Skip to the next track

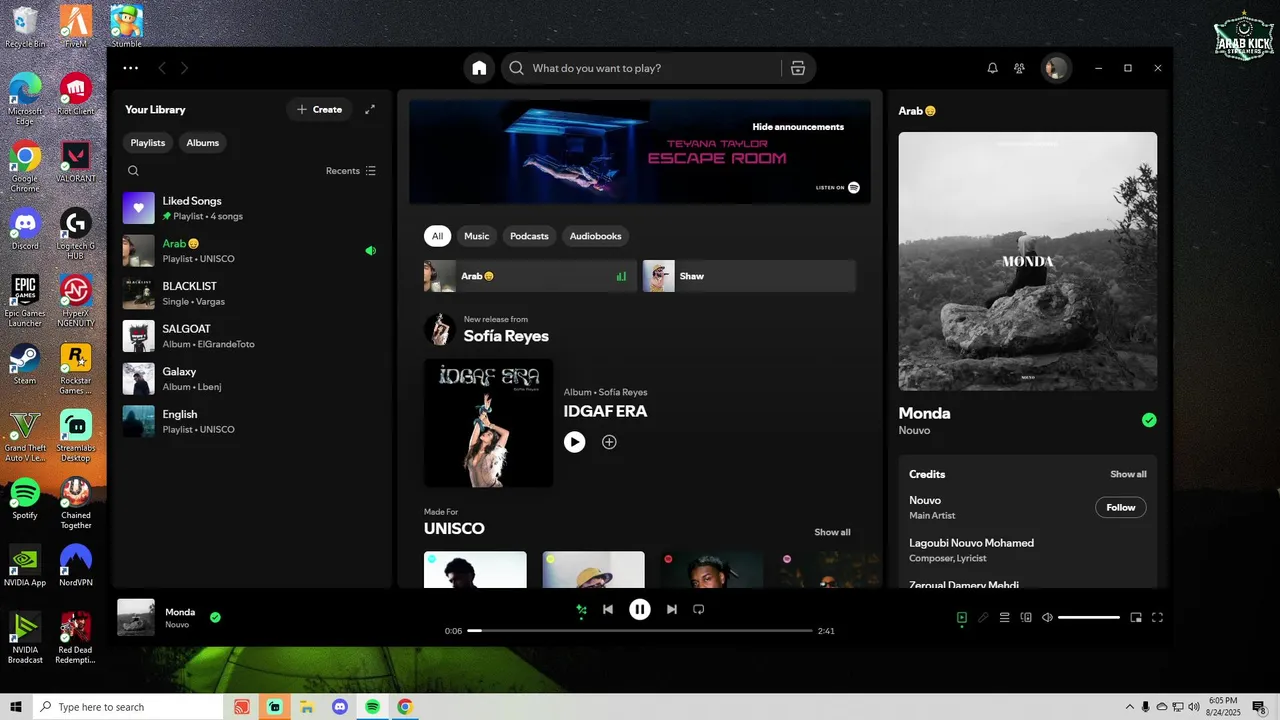672,609
